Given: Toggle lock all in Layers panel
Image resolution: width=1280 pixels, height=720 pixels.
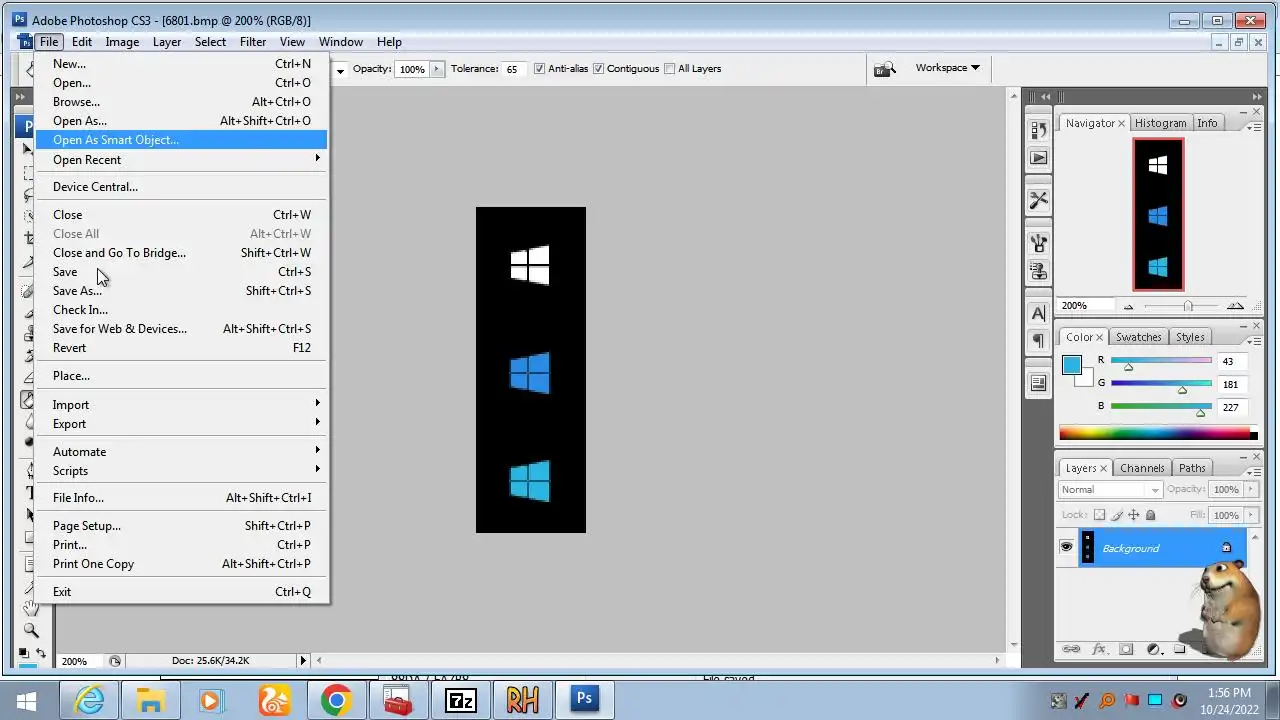Looking at the screenshot, I should pyautogui.click(x=1150, y=515).
